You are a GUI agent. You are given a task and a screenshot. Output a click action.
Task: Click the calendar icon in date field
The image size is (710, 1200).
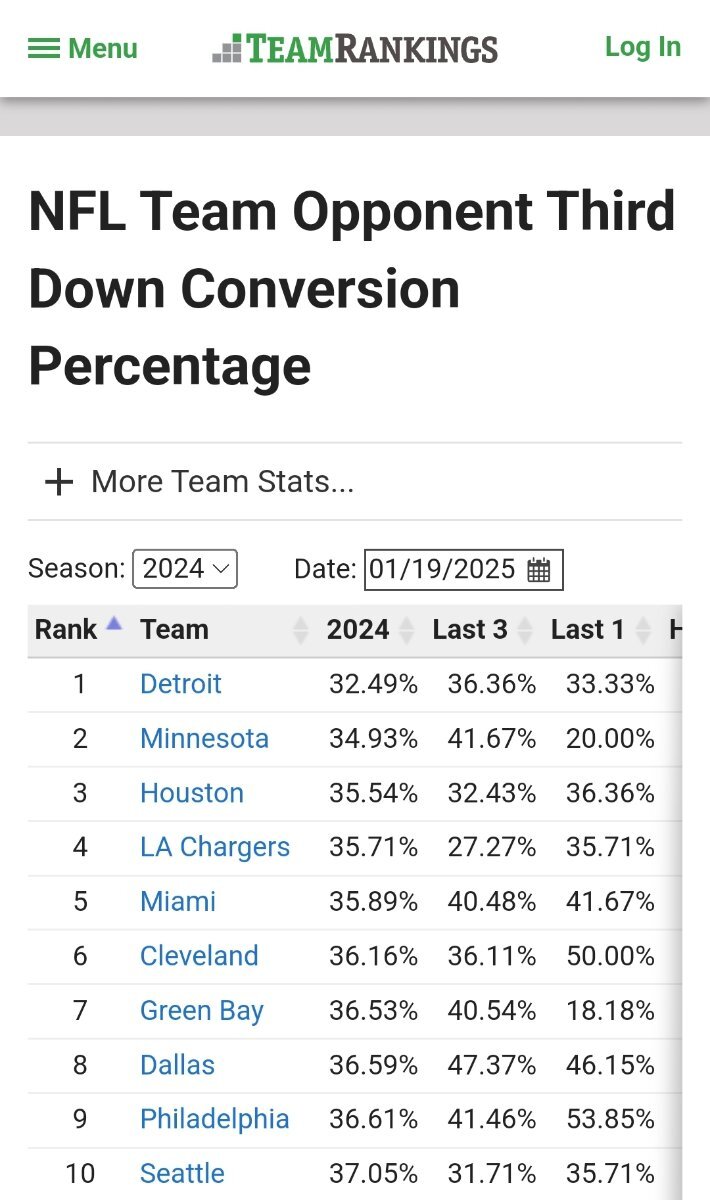click(x=539, y=570)
